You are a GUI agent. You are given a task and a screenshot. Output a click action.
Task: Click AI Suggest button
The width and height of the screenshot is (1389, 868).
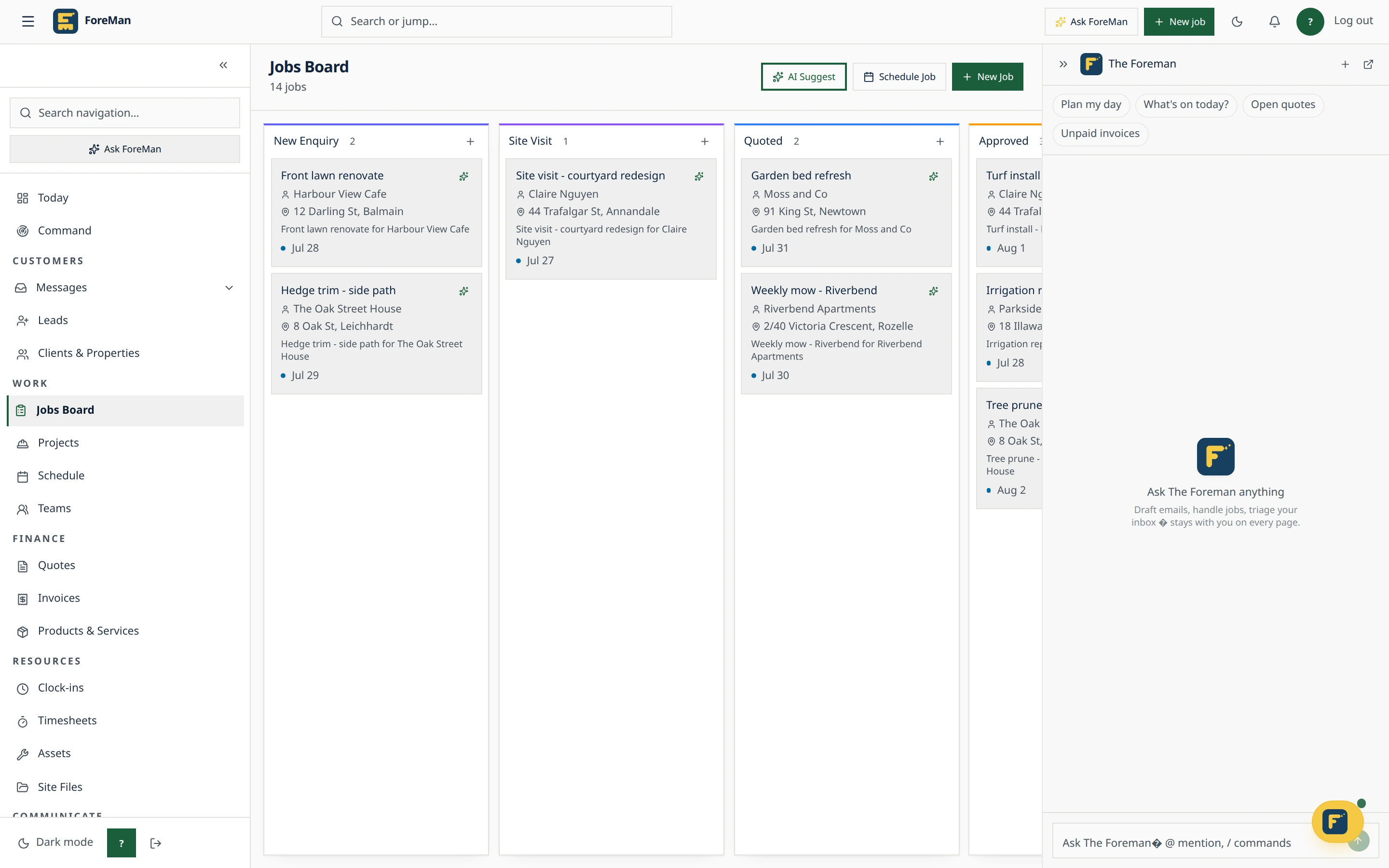pos(803,77)
